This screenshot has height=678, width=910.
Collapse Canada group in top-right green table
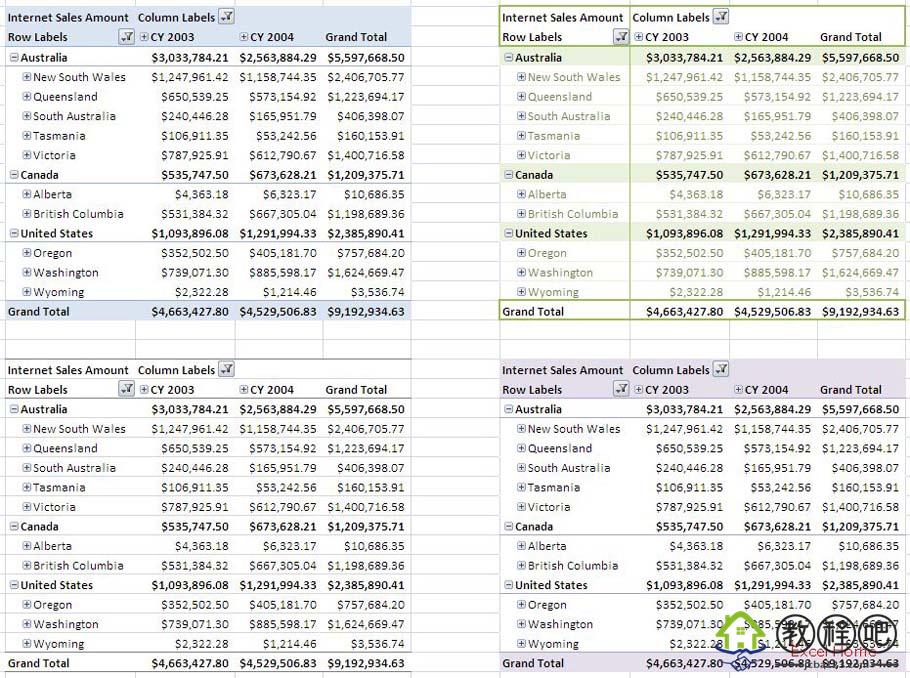point(508,175)
